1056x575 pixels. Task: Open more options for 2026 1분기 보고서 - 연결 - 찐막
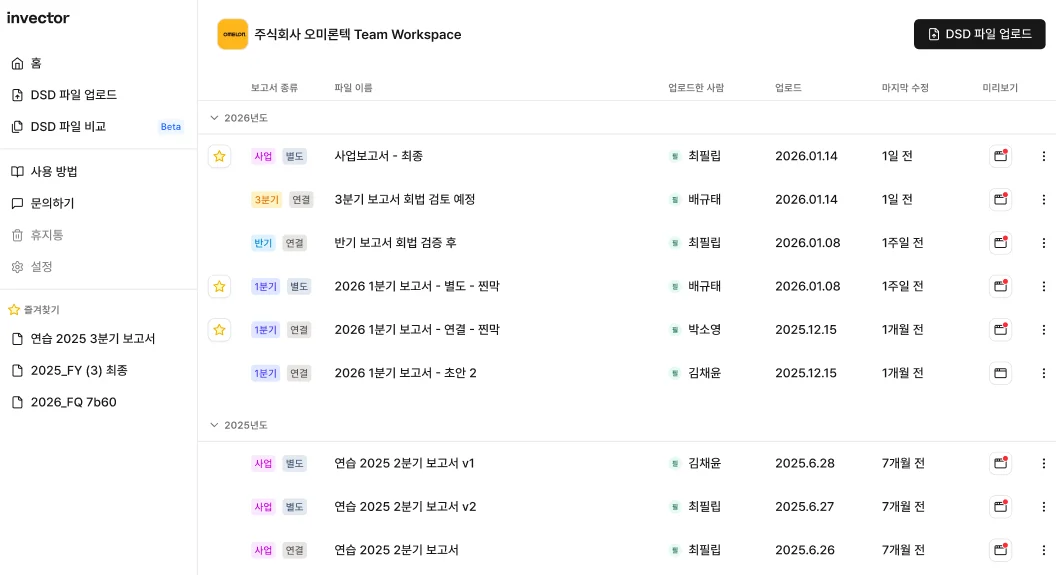click(x=1044, y=330)
